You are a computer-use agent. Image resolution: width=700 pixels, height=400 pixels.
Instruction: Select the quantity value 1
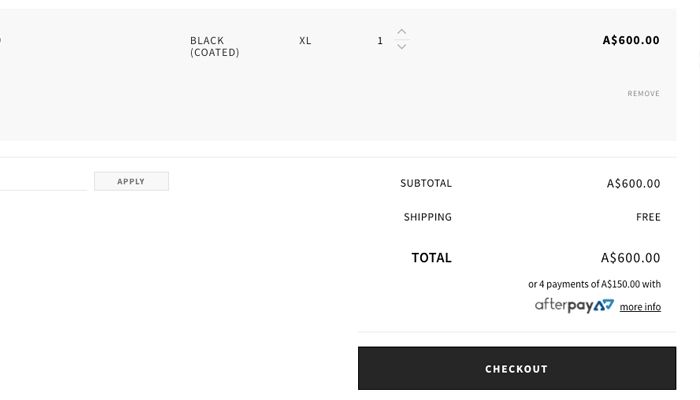(x=380, y=41)
